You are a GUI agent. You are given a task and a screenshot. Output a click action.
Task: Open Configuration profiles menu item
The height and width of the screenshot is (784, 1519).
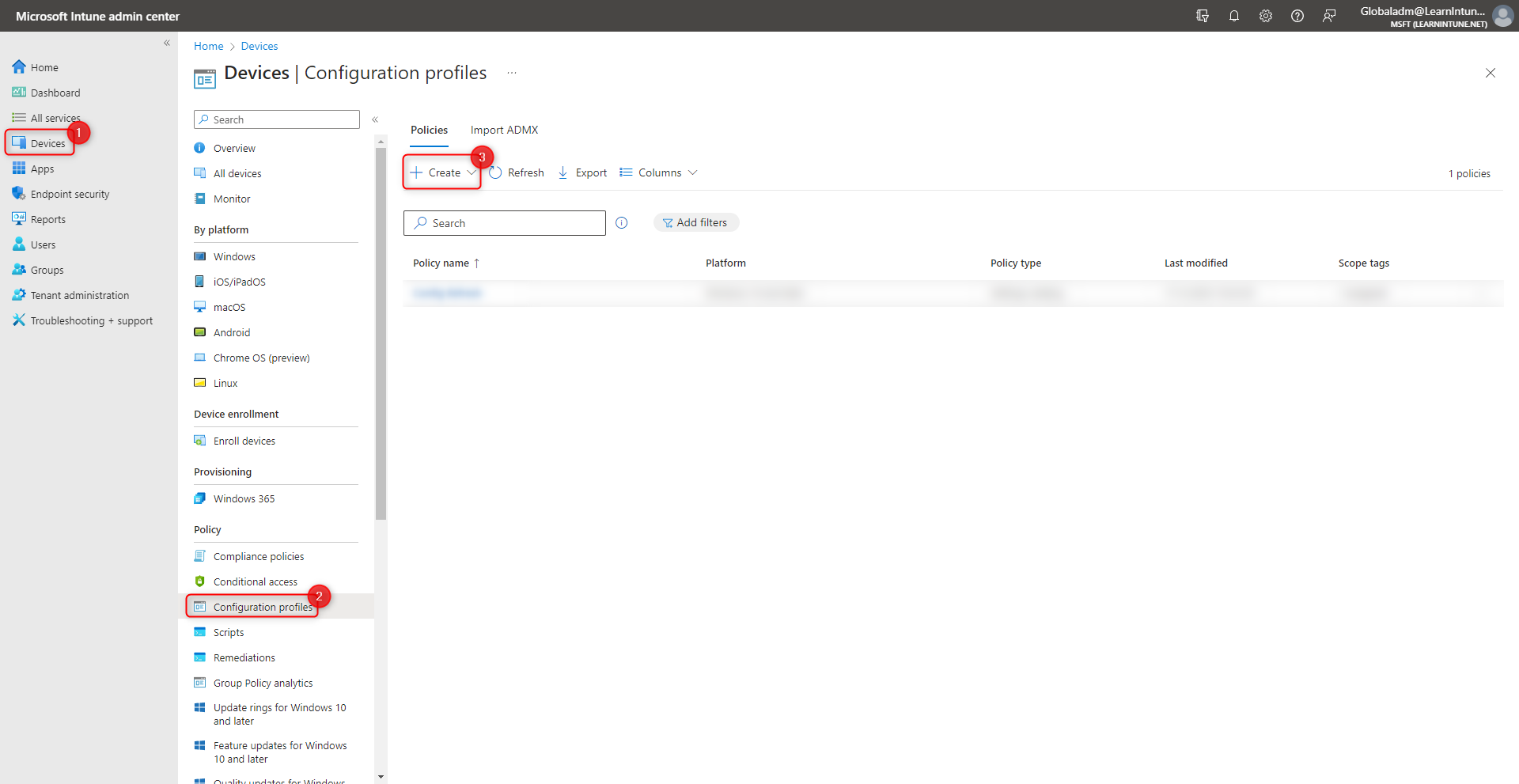coord(263,607)
